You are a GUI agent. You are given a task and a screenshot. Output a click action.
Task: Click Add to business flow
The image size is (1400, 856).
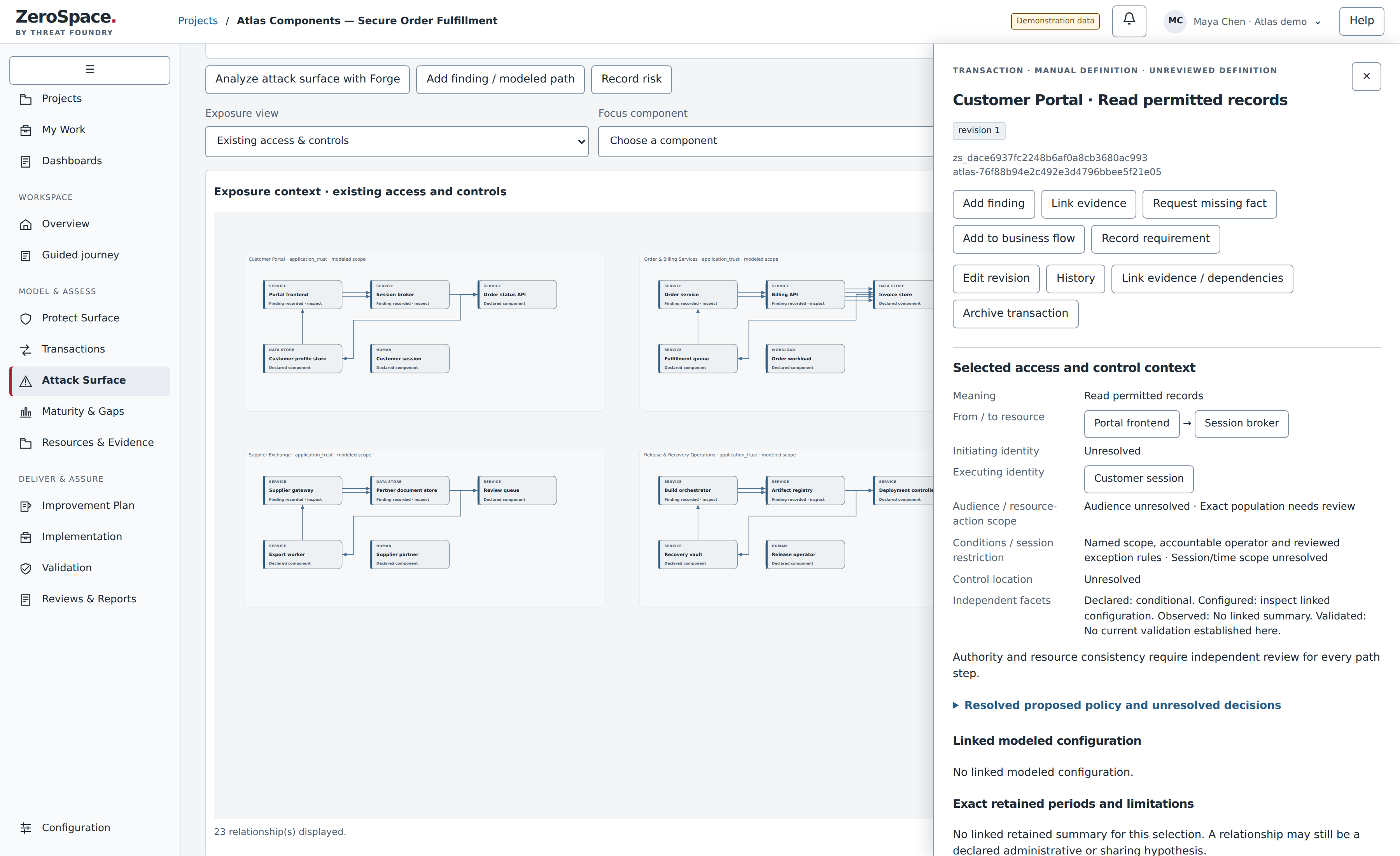click(x=1018, y=239)
